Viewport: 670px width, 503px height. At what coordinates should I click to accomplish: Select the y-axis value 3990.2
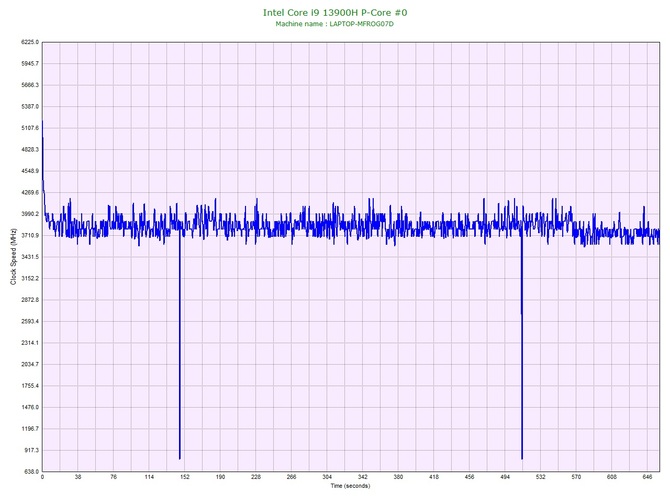[x=30, y=214]
